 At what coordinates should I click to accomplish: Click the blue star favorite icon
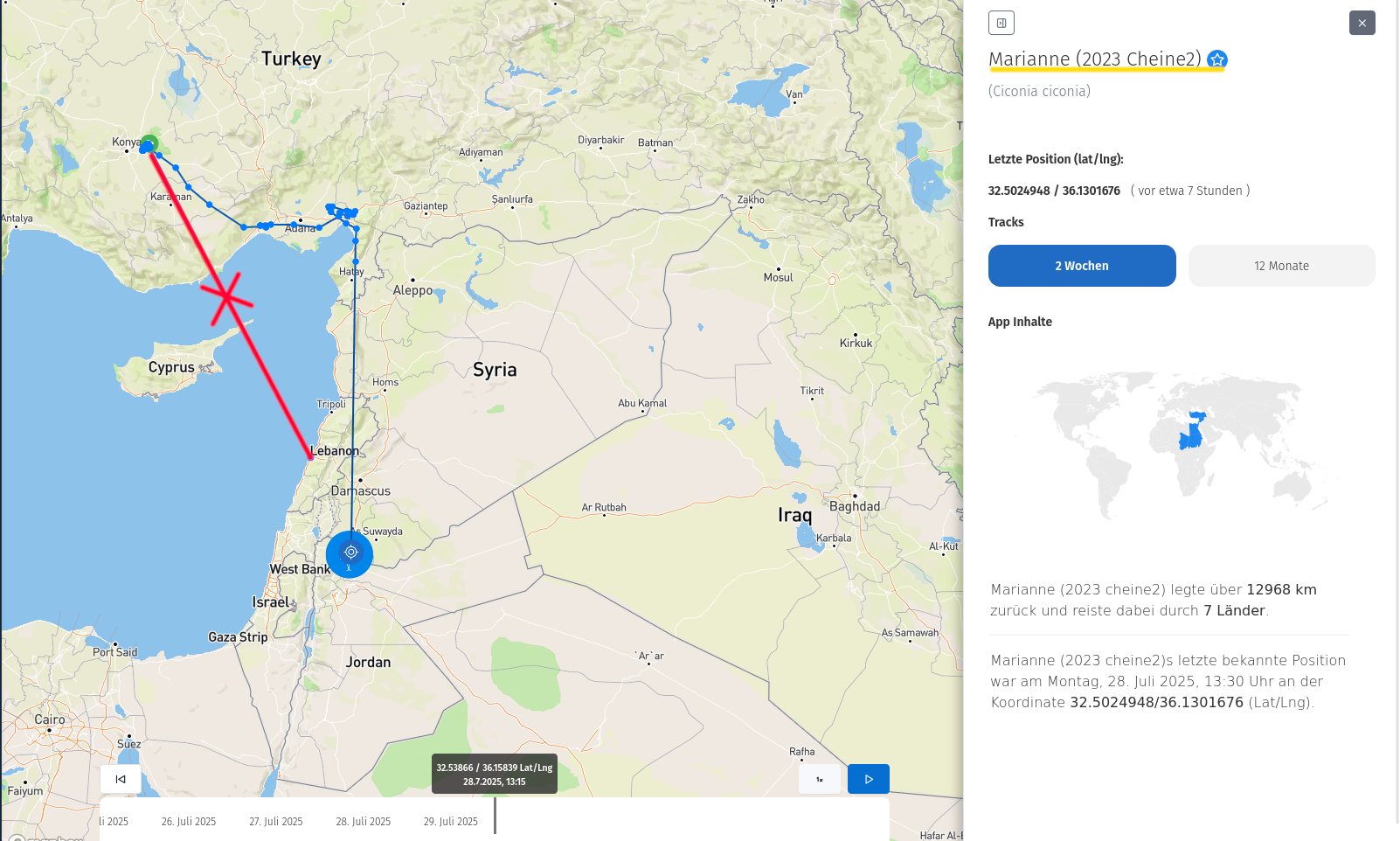[1217, 59]
